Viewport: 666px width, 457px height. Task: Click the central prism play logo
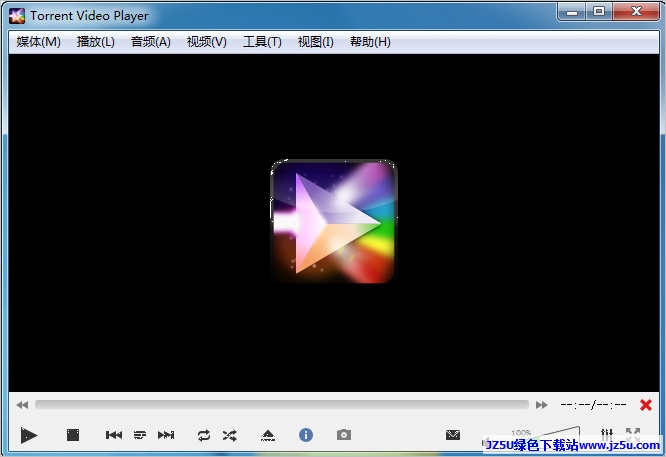333,221
